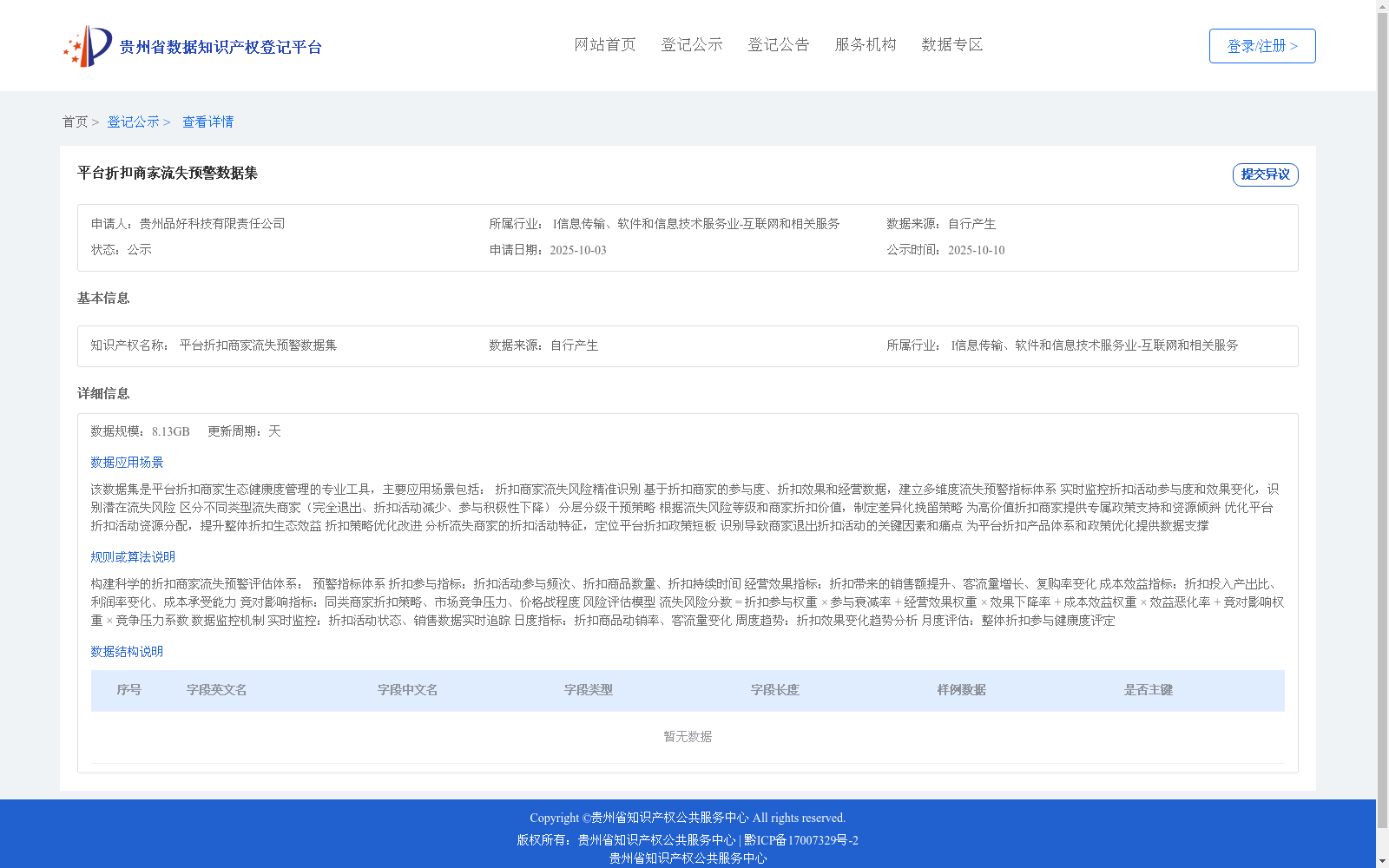This screenshot has height=868, width=1389.
Task: Click the 数据结构说明 heading
Action: 127,652
